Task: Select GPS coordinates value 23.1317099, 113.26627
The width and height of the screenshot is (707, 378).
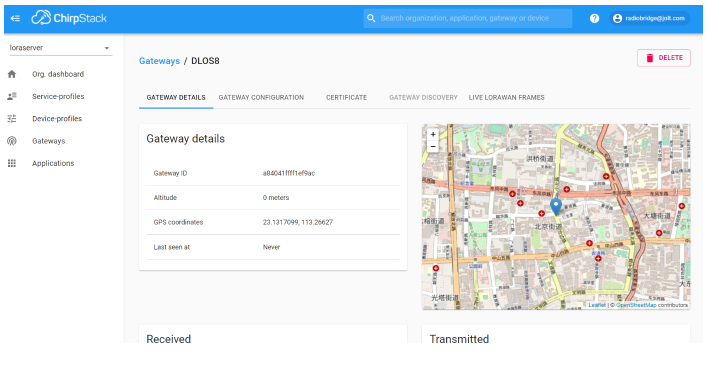Action: coord(298,222)
